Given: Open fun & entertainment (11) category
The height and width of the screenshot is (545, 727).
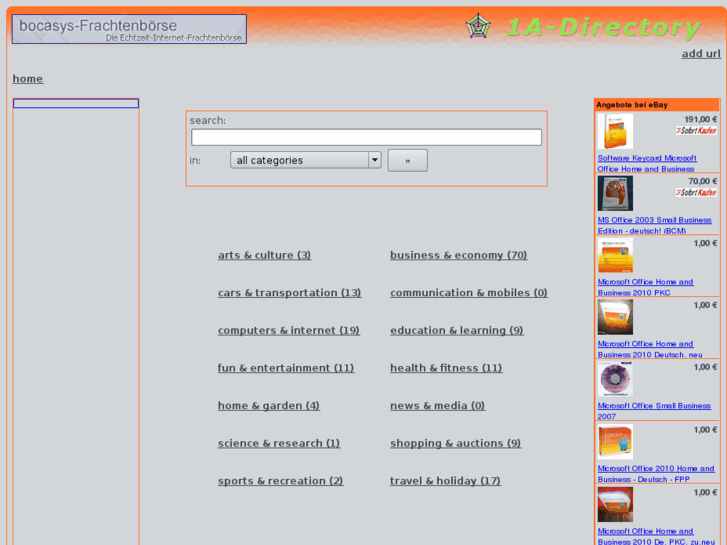Looking at the screenshot, I should coord(286,368).
